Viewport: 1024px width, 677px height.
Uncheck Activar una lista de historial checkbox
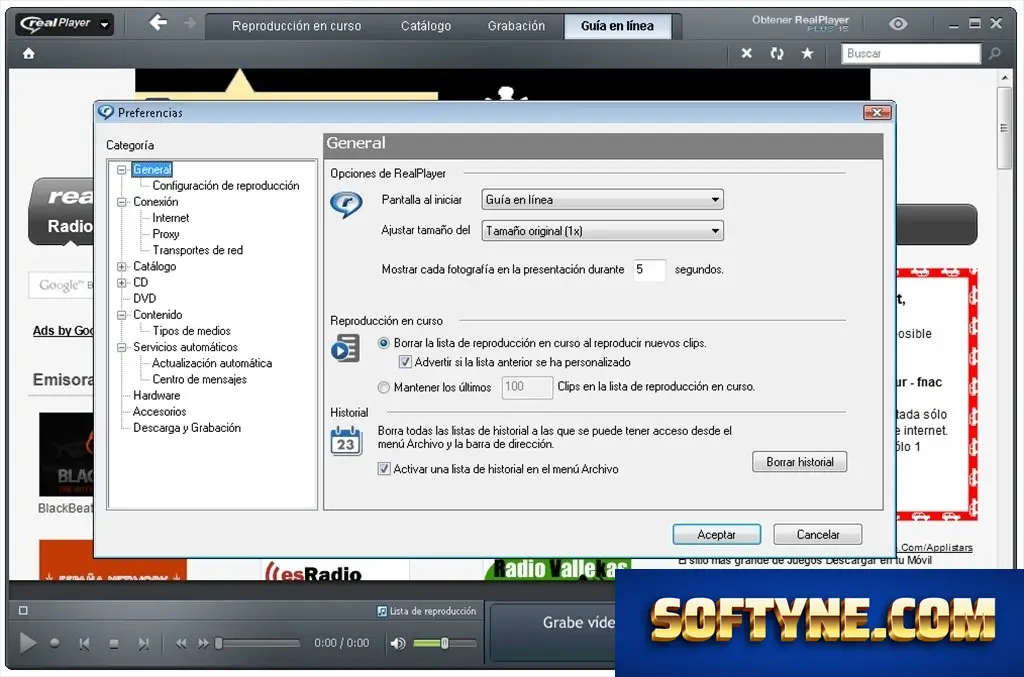click(x=384, y=469)
